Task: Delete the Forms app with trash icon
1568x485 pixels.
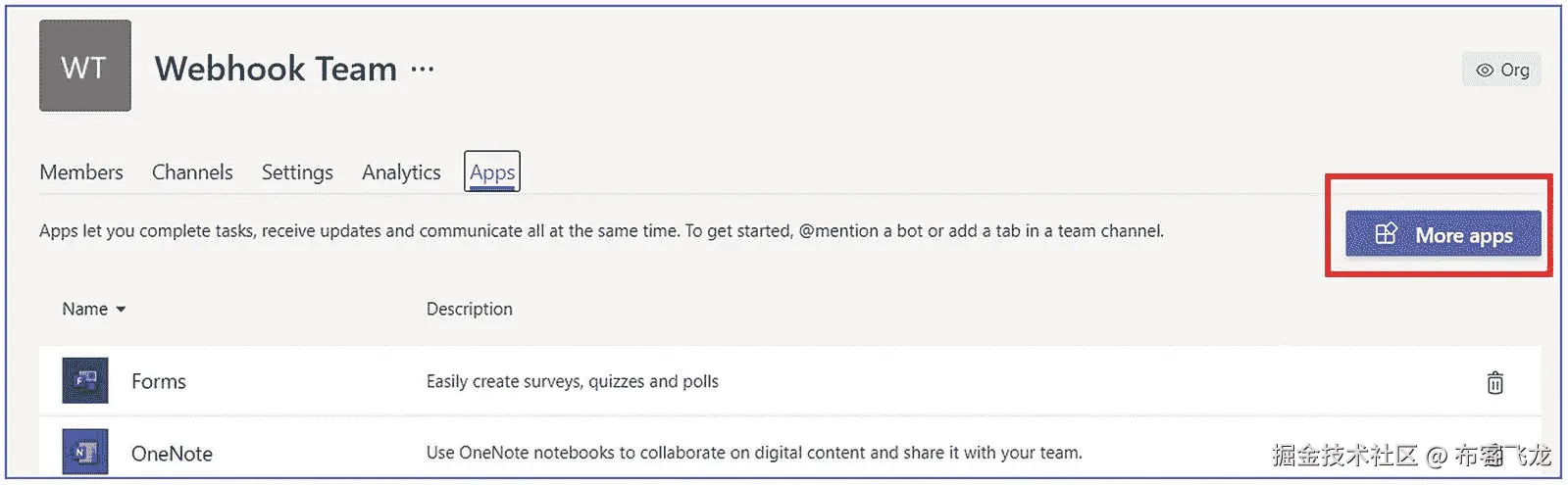Action: point(1494,382)
